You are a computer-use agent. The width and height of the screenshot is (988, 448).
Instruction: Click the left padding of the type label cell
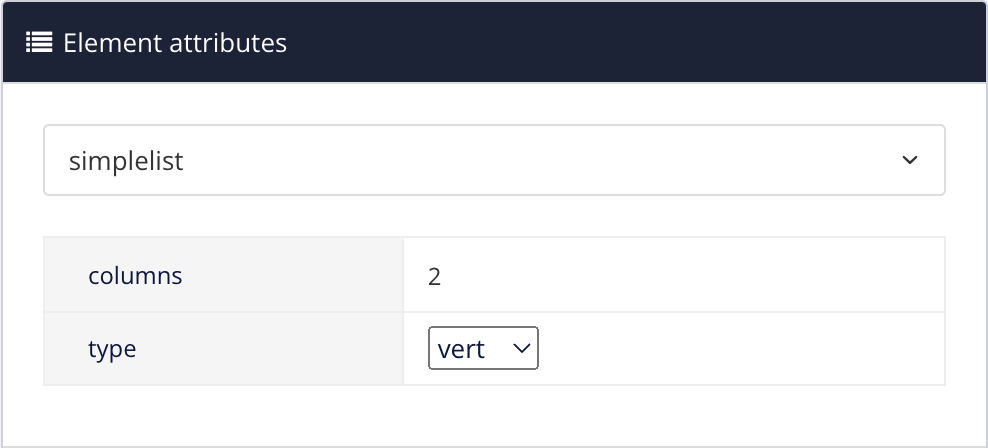coord(65,349)
